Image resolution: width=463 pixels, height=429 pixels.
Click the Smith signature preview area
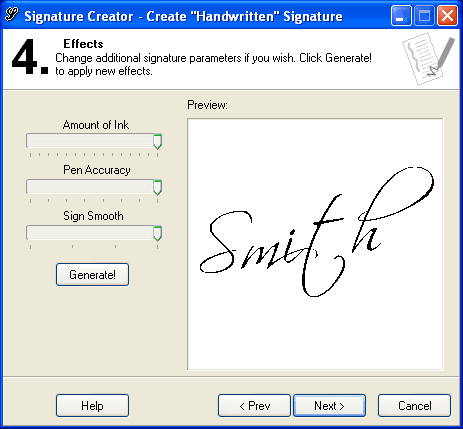tap(315, 244)
